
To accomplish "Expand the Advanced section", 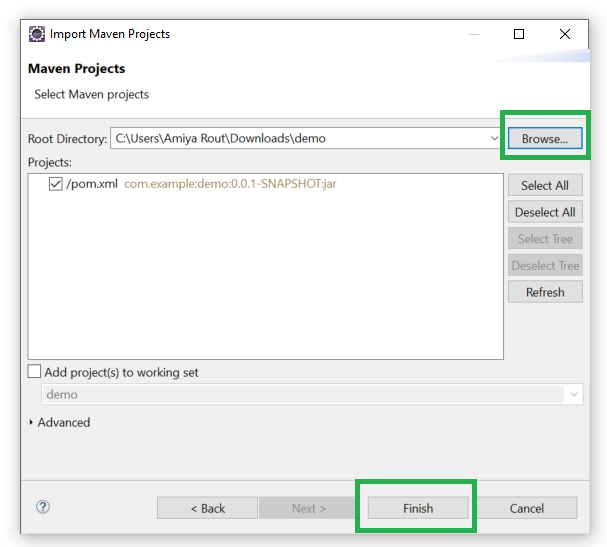I will tap(31, 422).
